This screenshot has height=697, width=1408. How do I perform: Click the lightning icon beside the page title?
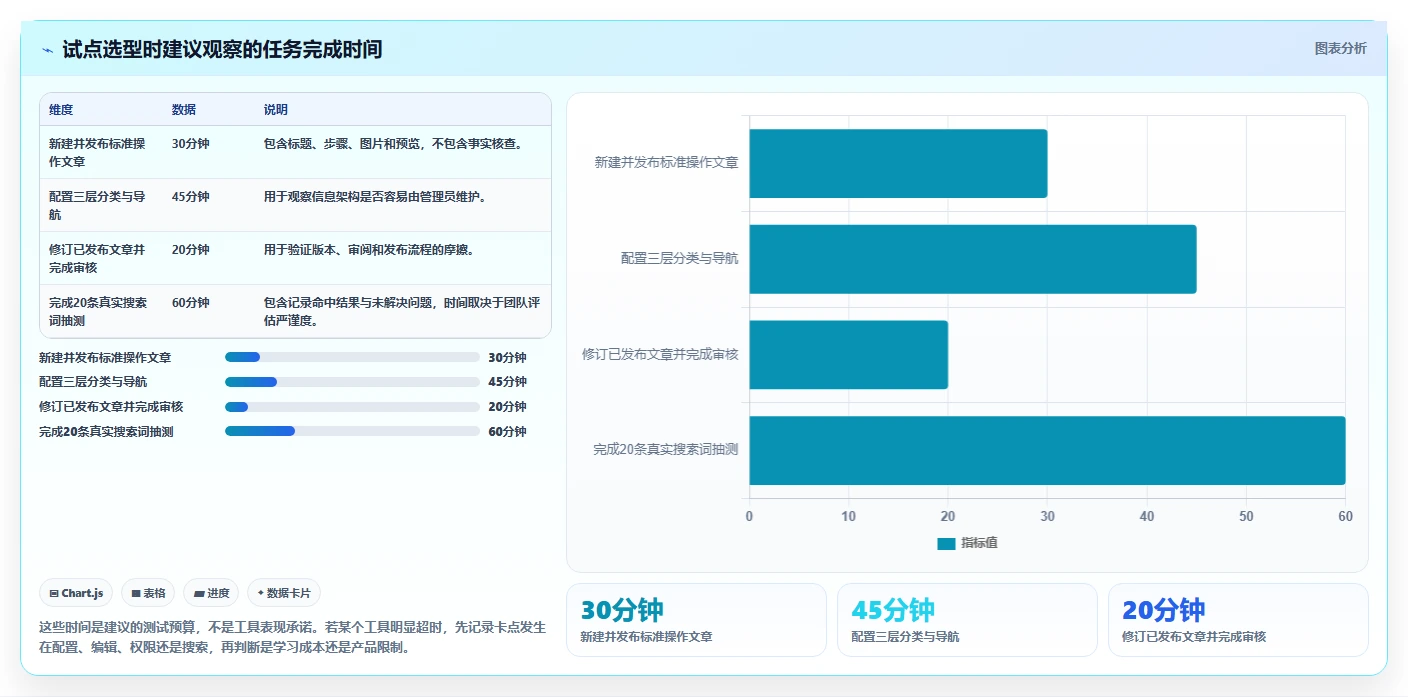[x=47, y=50]
